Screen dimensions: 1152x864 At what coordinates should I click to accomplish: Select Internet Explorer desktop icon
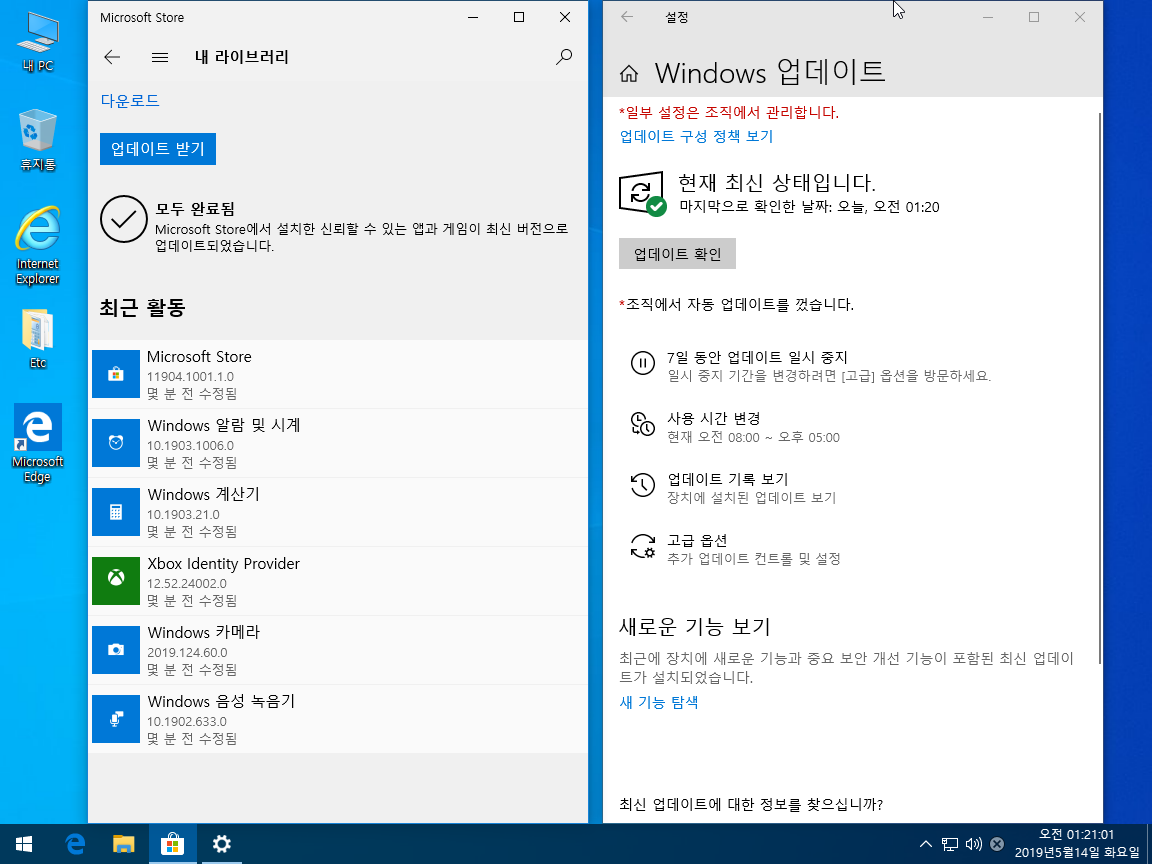(x=38, y=245)
